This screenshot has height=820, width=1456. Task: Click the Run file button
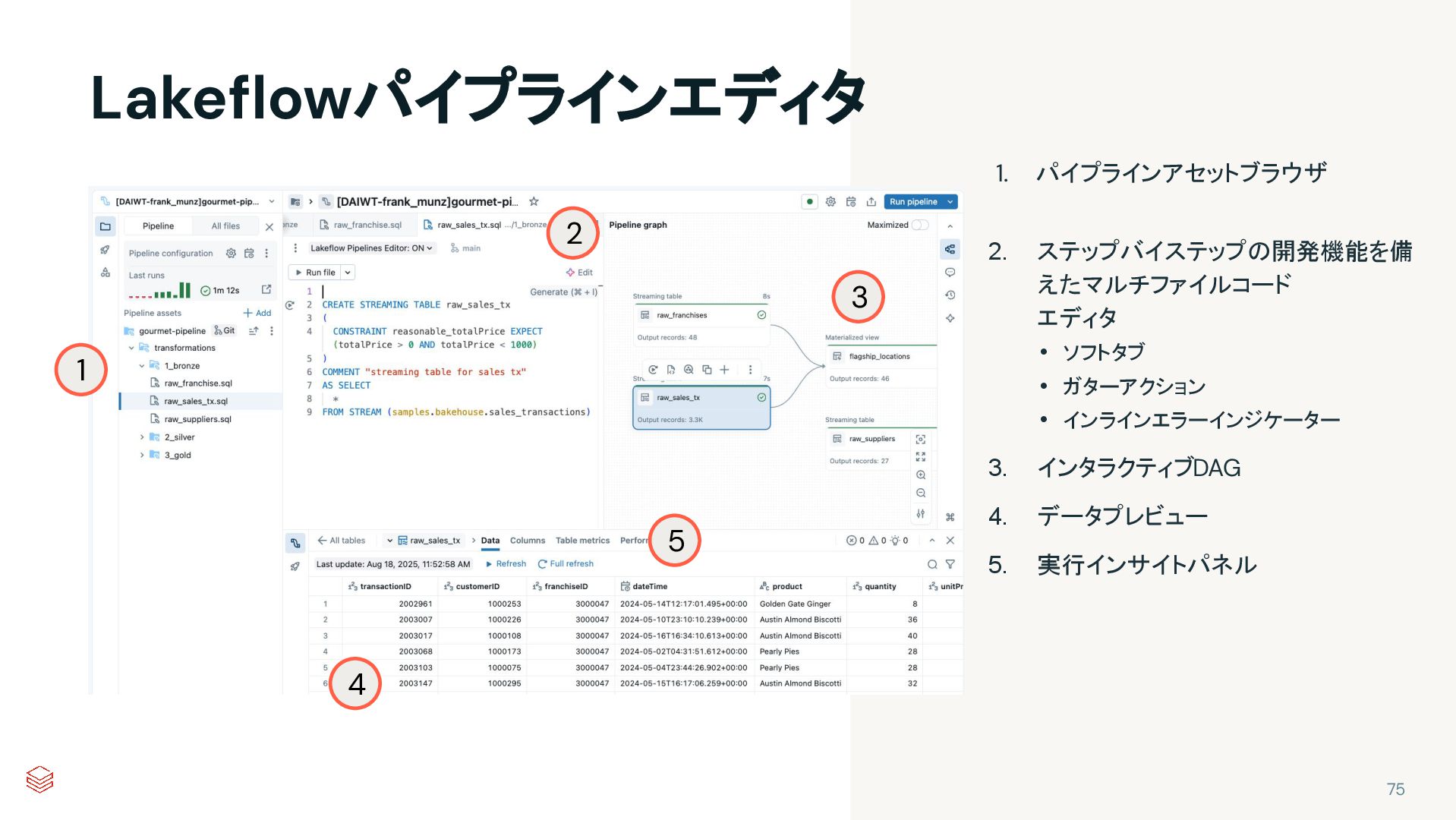315,273
